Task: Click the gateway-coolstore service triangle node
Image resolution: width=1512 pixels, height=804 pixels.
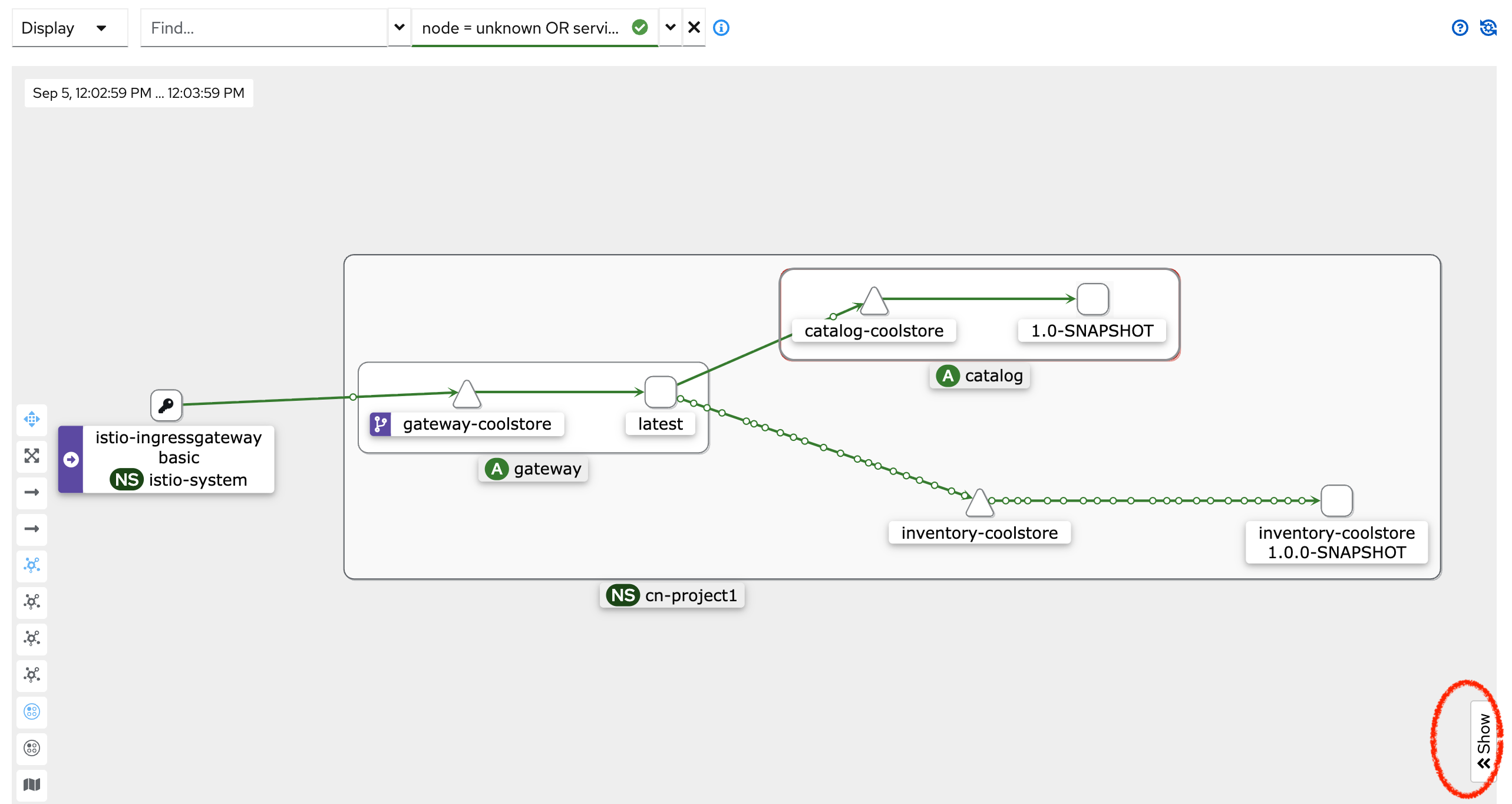Action: [x=467, y=395]
